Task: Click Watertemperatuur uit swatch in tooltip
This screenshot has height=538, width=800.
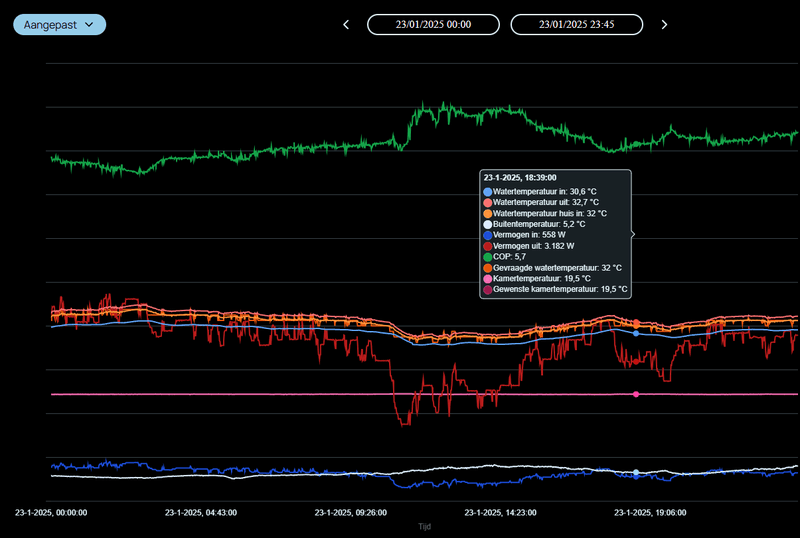Action: click(x=488, y=202)
